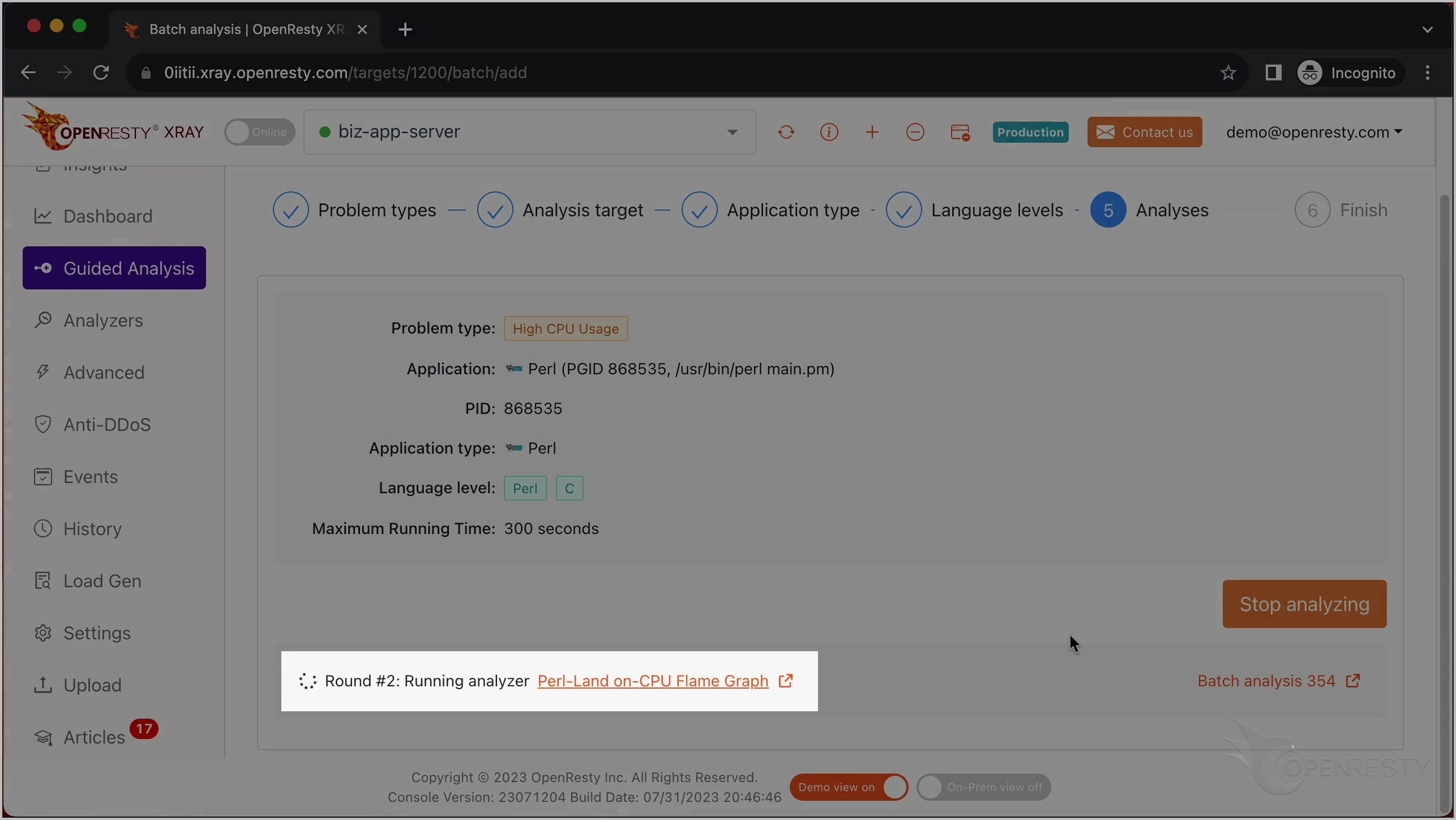Go to the Language levels step
The image size is (1456, 820).
[x=975, y=210]
